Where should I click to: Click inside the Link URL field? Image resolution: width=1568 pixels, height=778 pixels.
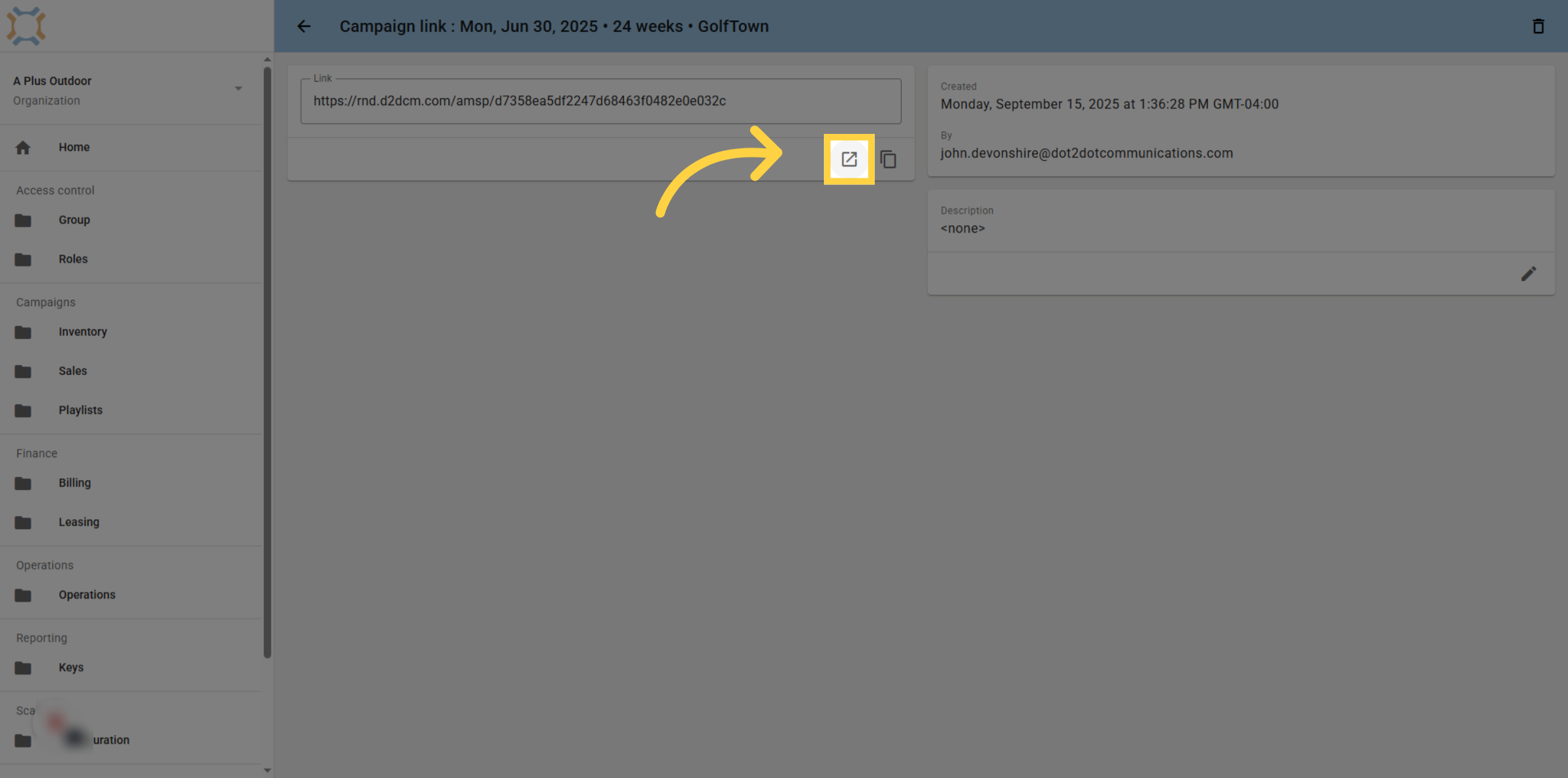click(x=600, y=101)
